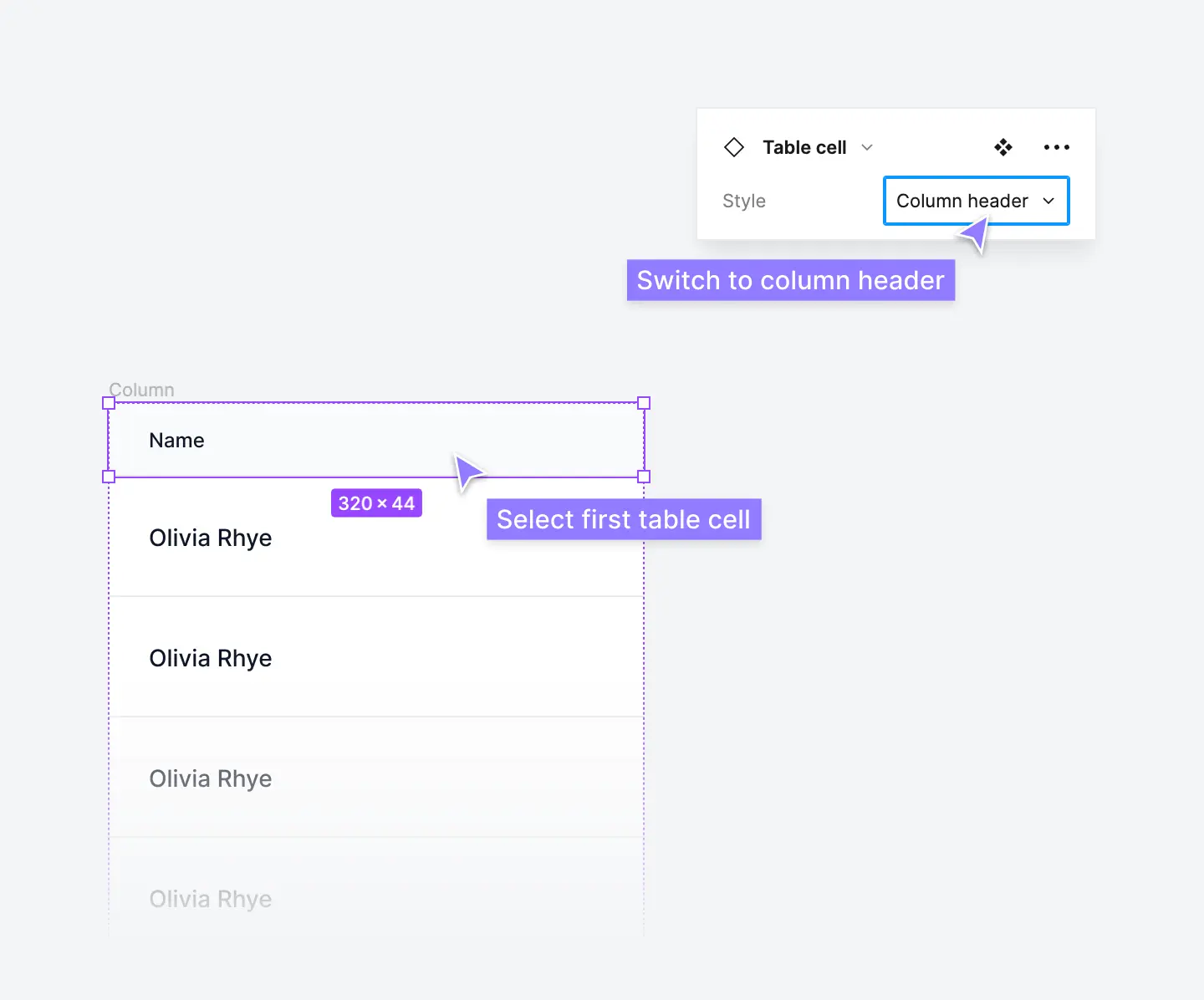Click the Switch to column header label
1204x1000 pixels.
[x=790, y=280]
